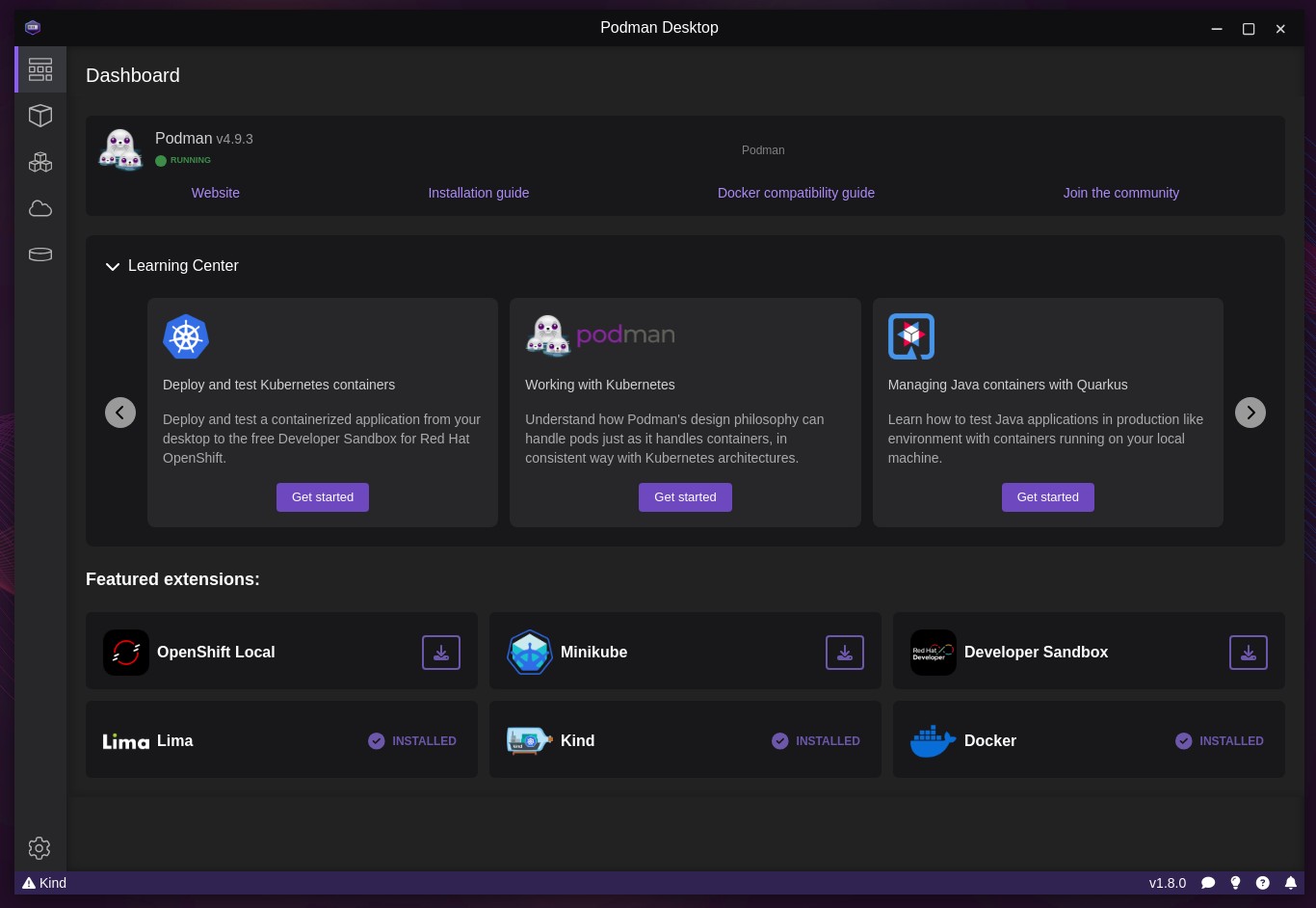Open the Containers cube icon in sidebar
1316x908 pixels.
click(40, 116)
